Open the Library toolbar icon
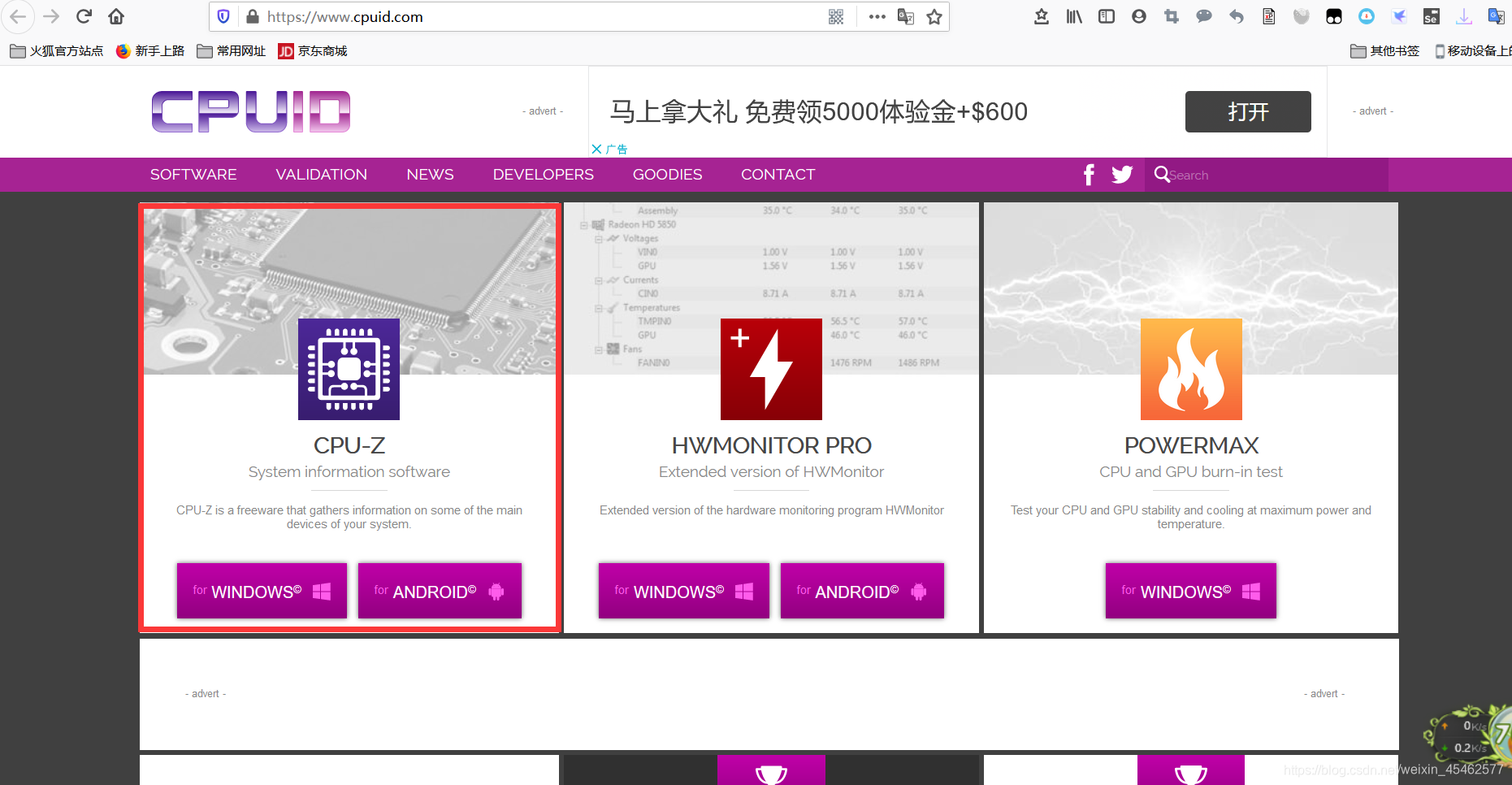 click(1074, 16)
